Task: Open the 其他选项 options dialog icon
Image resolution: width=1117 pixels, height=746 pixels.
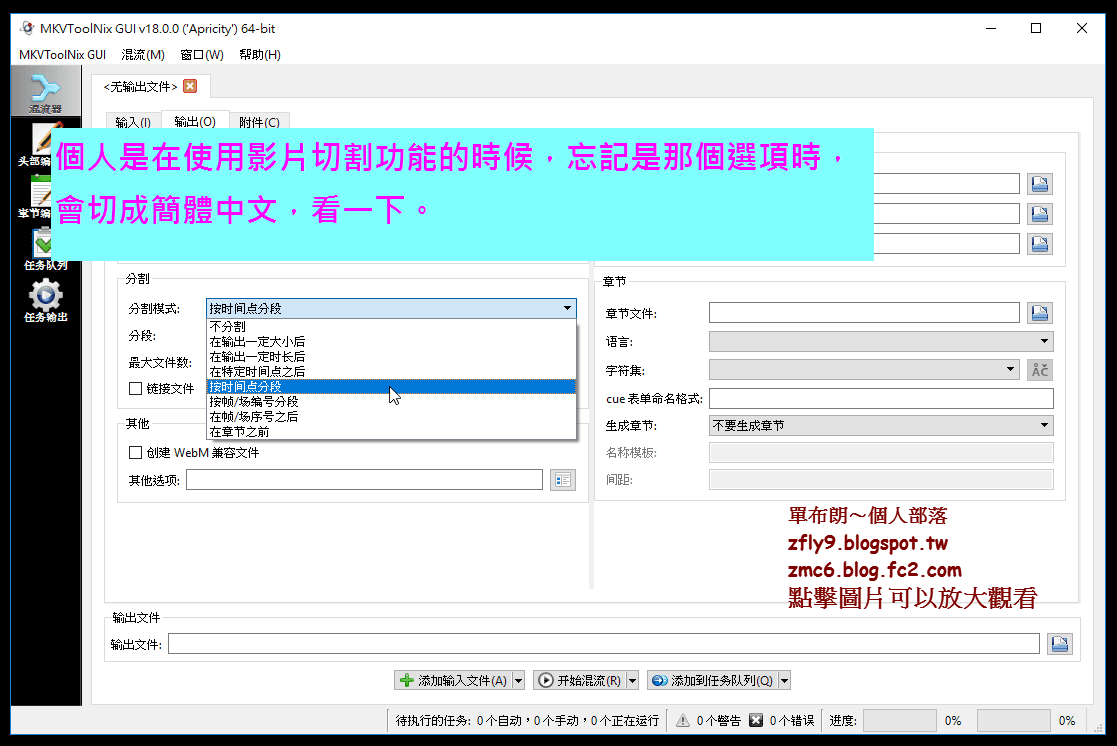Action: tap(563, 480)
